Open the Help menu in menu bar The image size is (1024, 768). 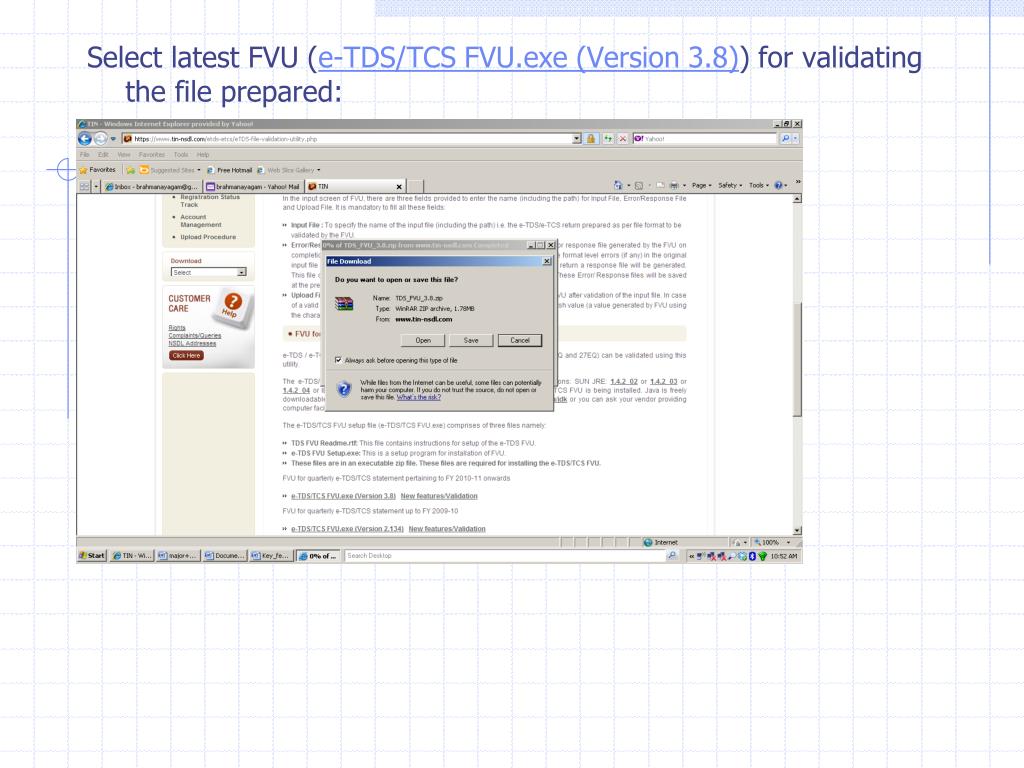pos(203,155)
